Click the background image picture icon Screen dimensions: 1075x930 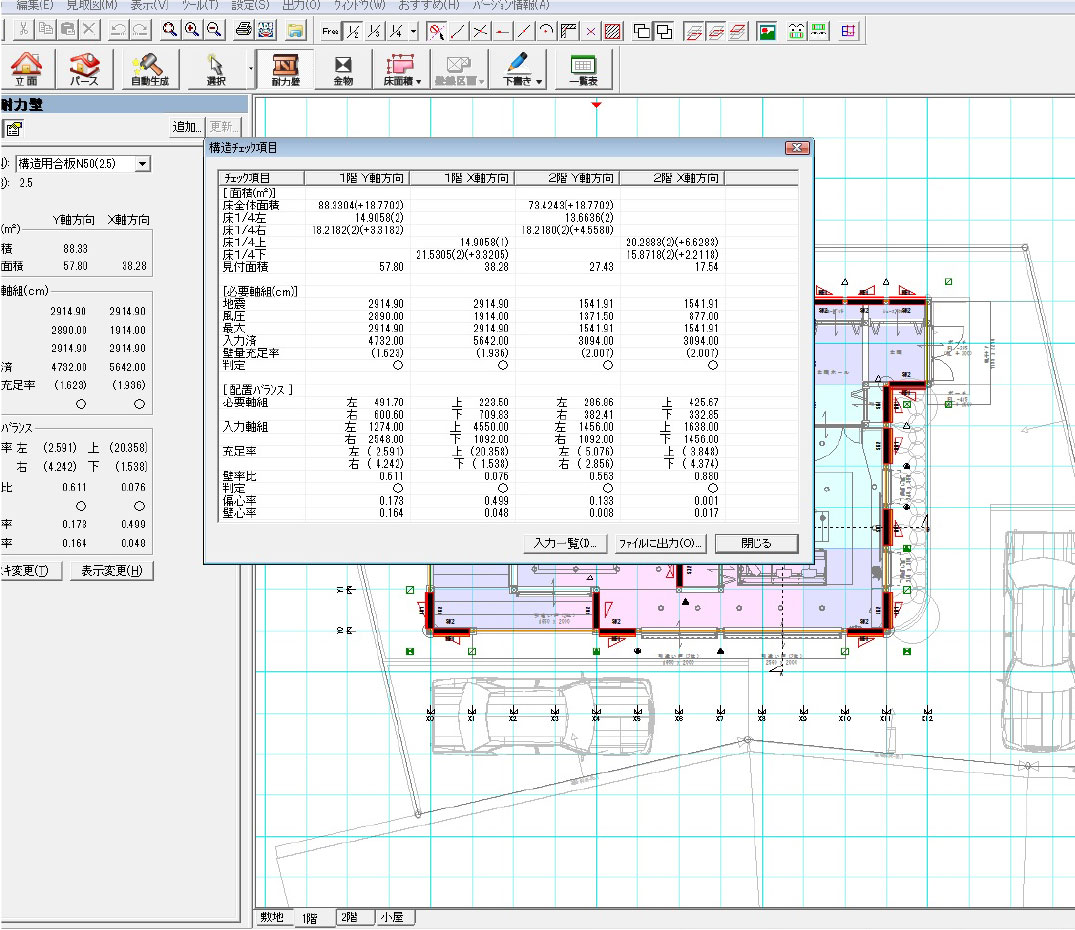[766, 31]
